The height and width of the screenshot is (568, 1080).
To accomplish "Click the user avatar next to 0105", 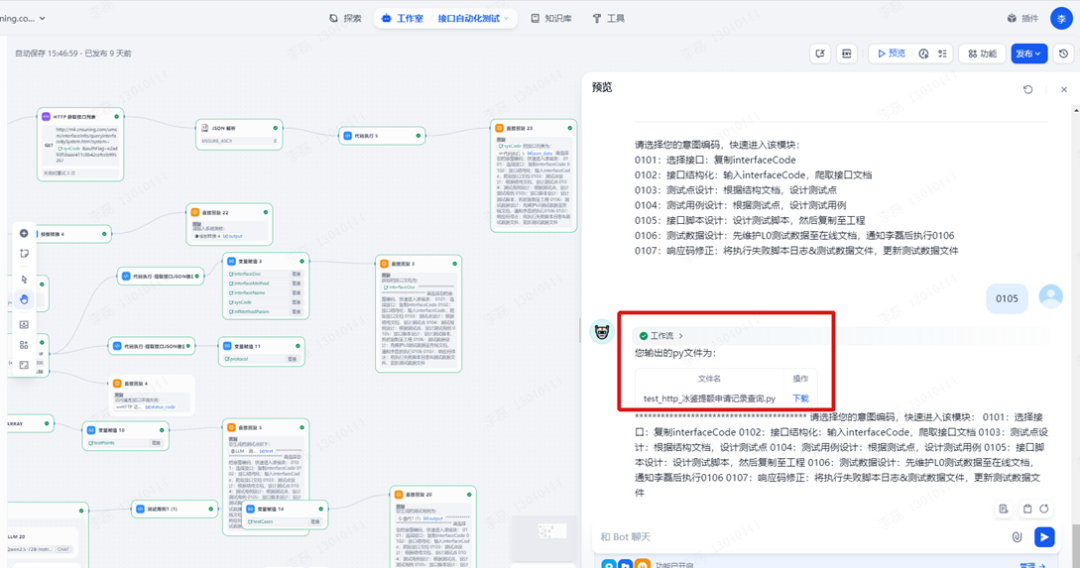I will pyautogui.click(x=1050, y=297).
